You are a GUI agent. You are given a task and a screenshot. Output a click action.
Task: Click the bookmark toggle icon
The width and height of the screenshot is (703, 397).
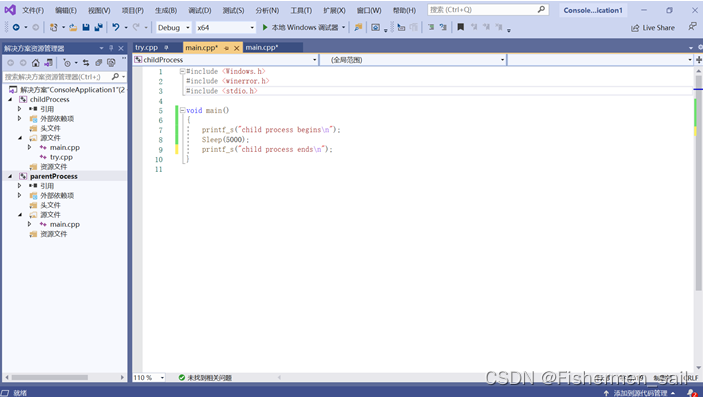460,27
